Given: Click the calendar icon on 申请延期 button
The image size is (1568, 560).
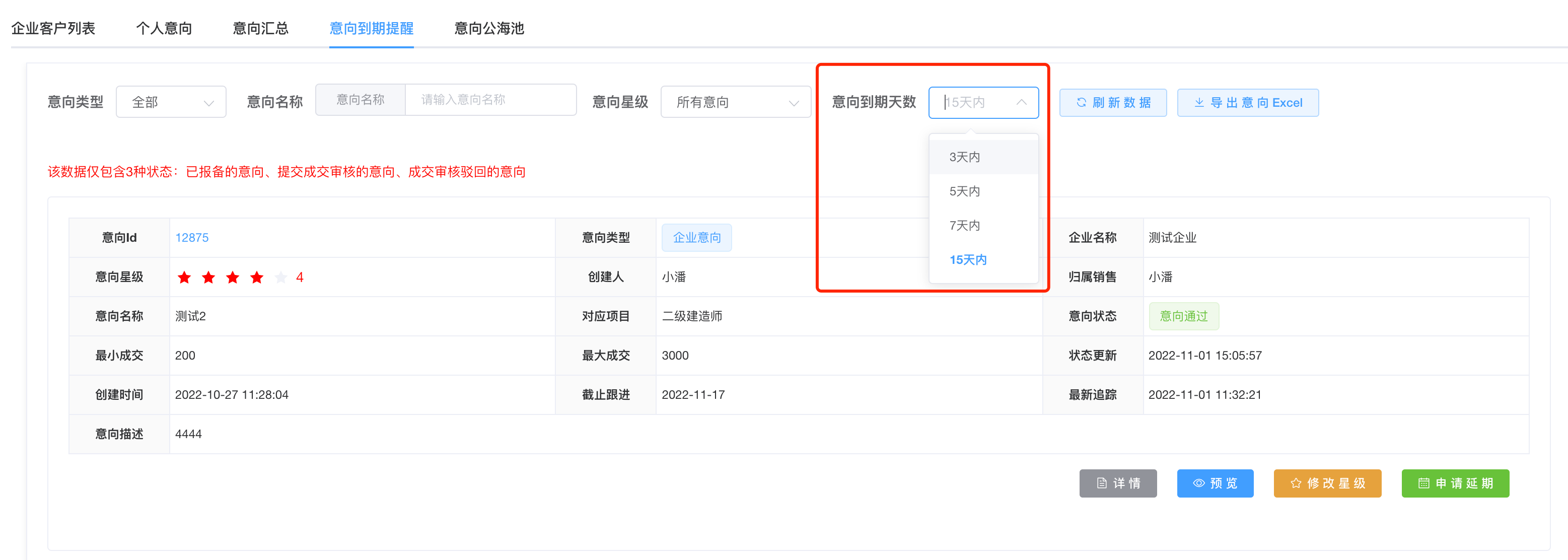Looking at the screenshot, I should [1424, 483].
